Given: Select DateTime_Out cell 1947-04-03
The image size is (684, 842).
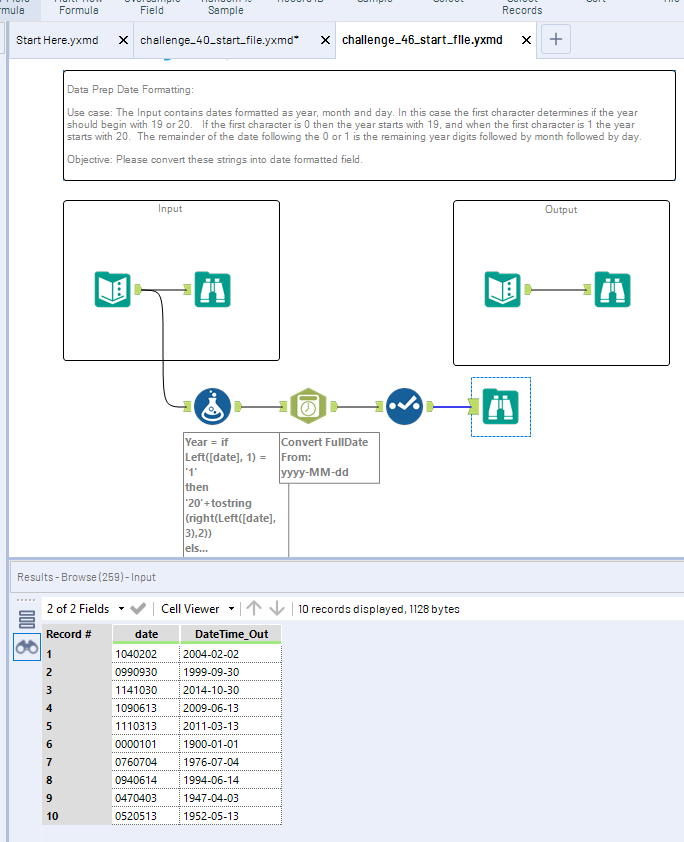Looking at the screenshot, I should 231,798.
